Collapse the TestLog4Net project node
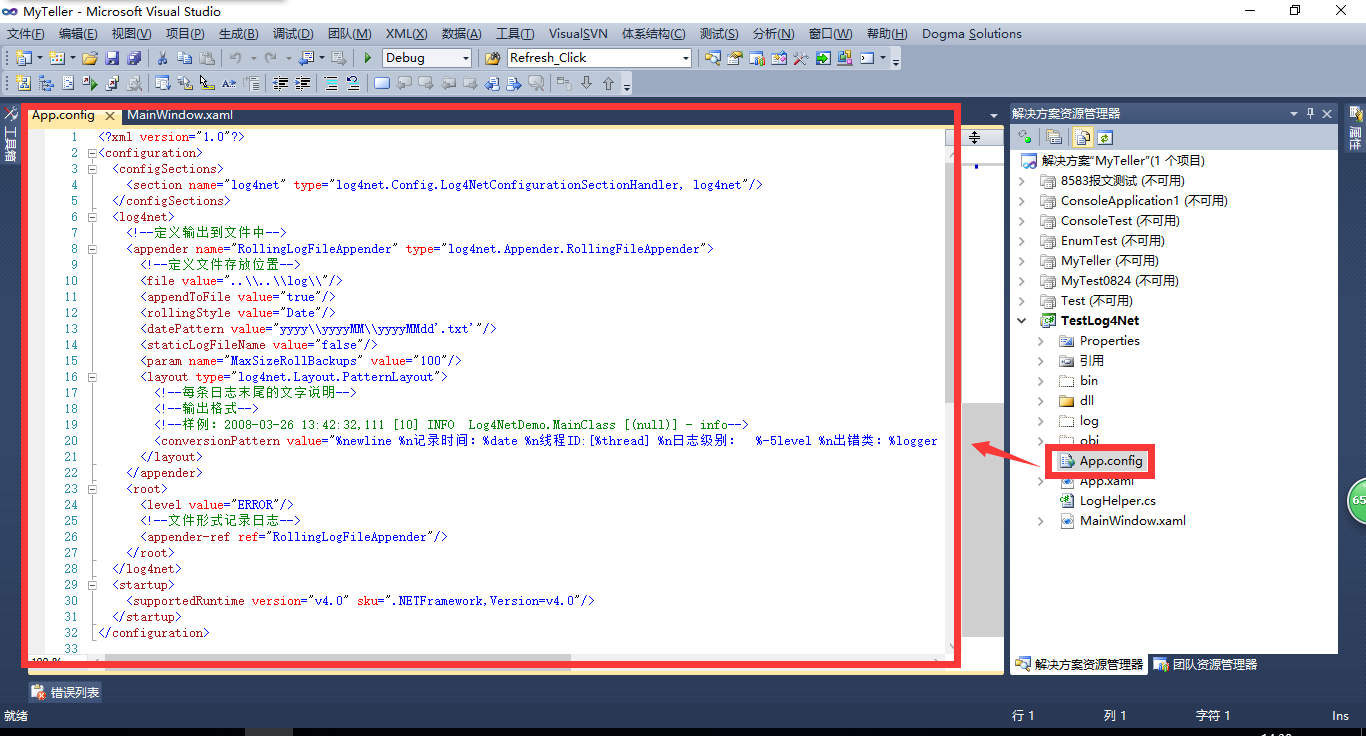The height and width of the screenshot is (736, 1366). (1021, 321)
